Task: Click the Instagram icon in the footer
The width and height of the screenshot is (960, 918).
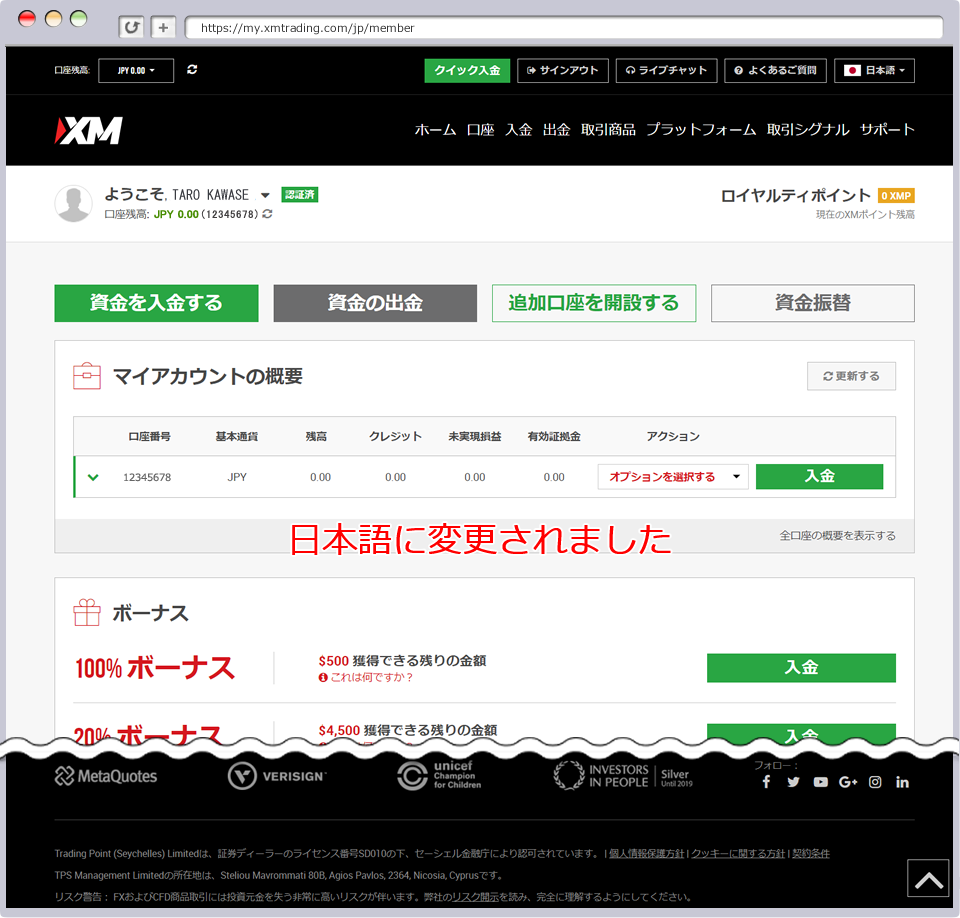Action: (x=875, y=782)
